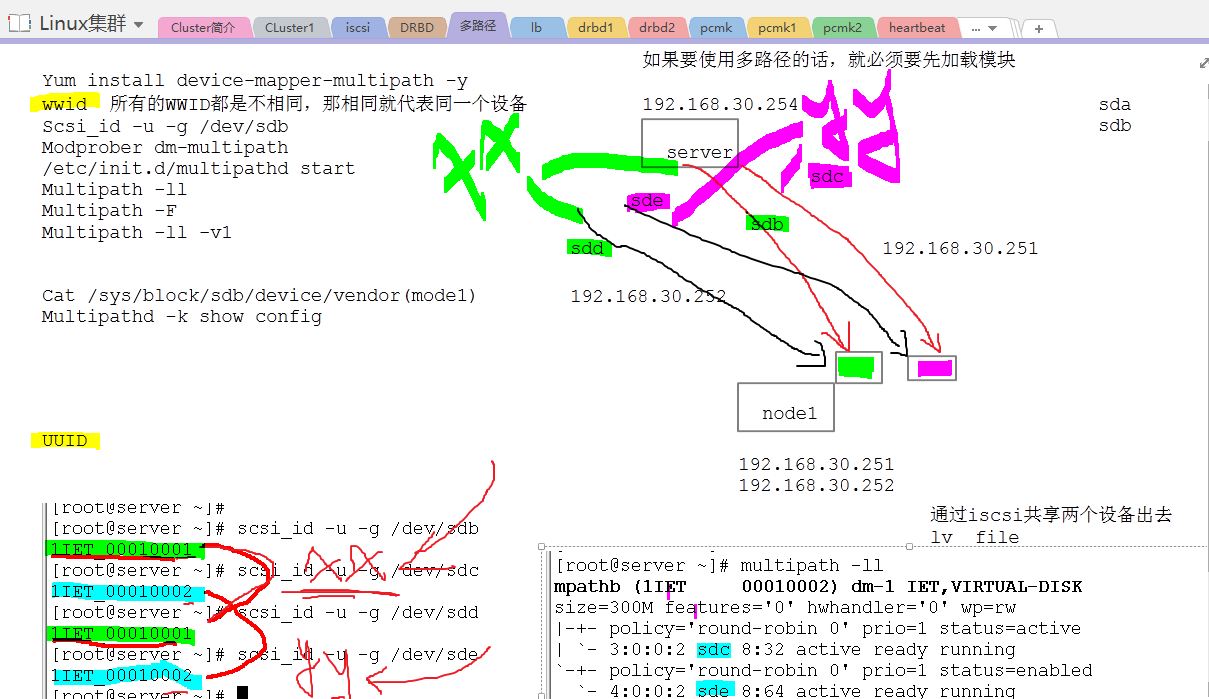The width and height of the screenshot is (1209, 699).
Task: Switch to the Cluster简介 tab
Action: click(203, 28)
